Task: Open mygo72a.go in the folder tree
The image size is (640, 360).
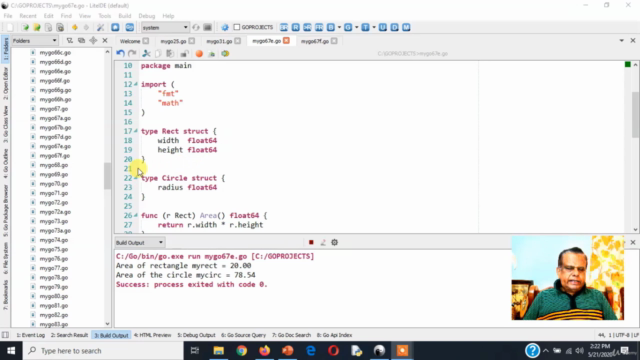Action: coord(55,212)
